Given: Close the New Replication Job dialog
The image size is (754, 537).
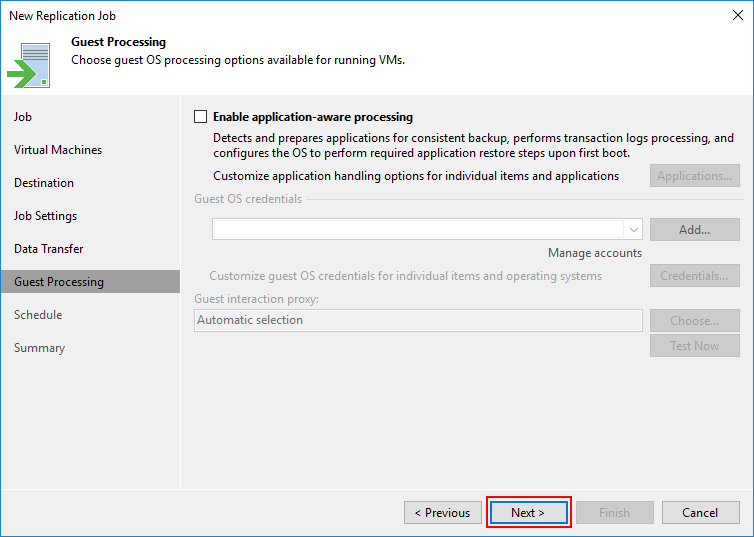Looking at the screenshot, I should click(x=738, y=15).
